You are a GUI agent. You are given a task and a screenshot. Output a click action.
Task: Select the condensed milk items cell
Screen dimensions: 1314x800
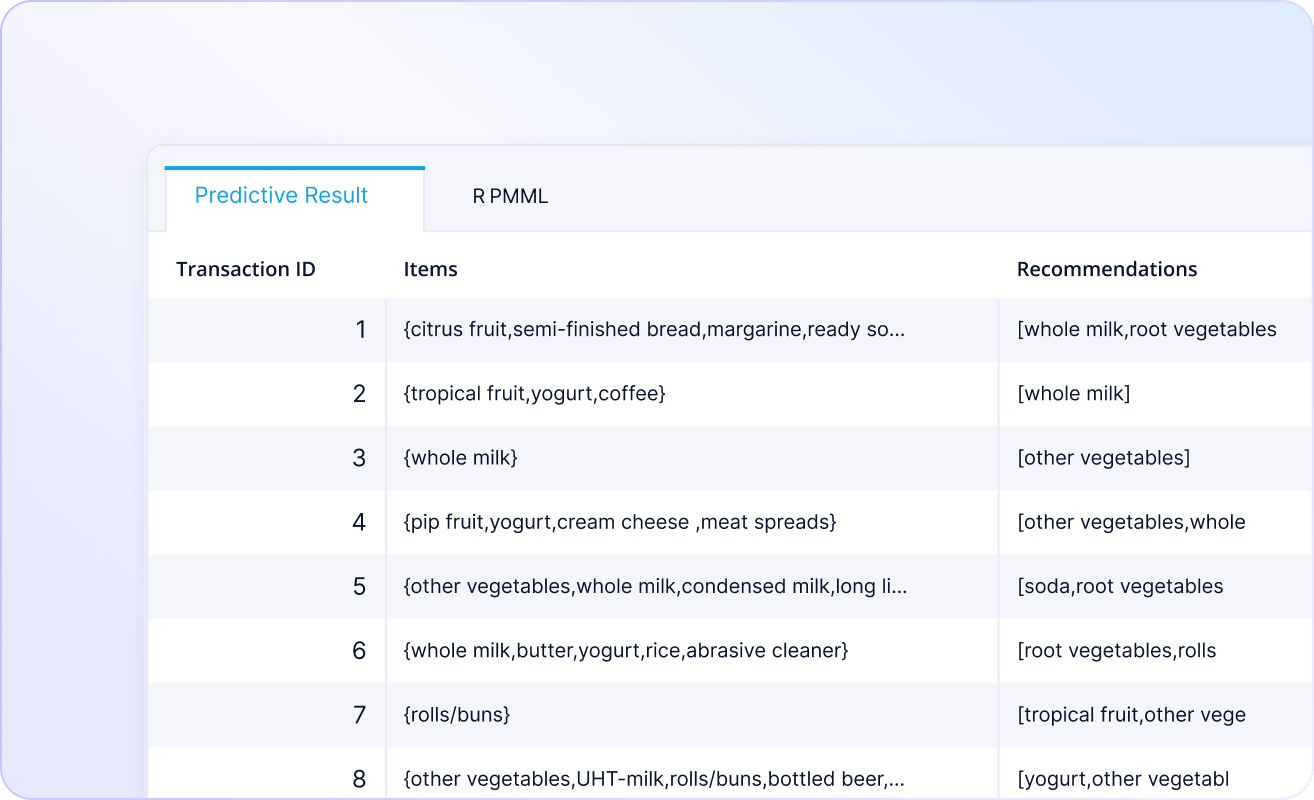(x=692, y=586)
